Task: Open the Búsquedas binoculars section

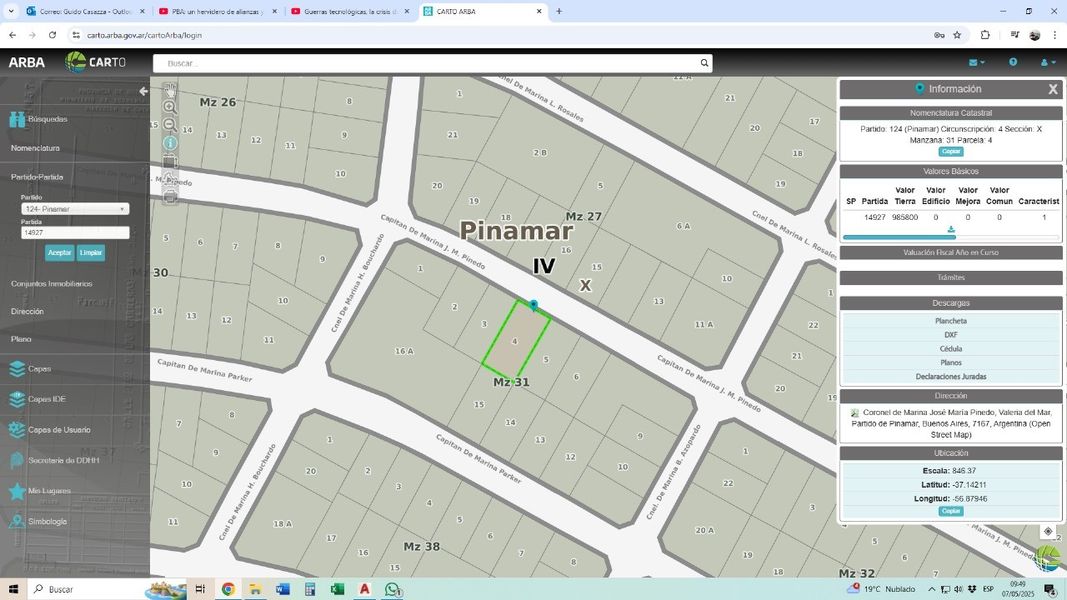Action: 39,119
